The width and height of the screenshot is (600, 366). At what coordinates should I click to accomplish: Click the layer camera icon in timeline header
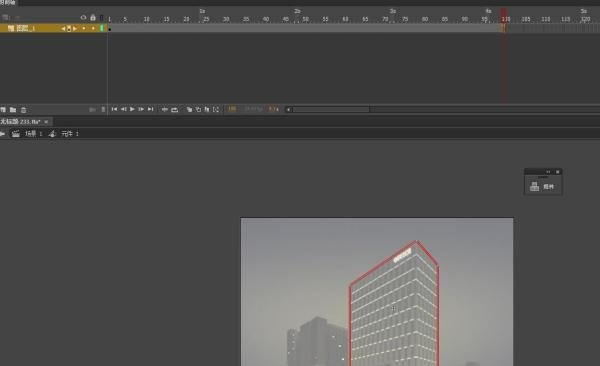(x=6, y=18)
